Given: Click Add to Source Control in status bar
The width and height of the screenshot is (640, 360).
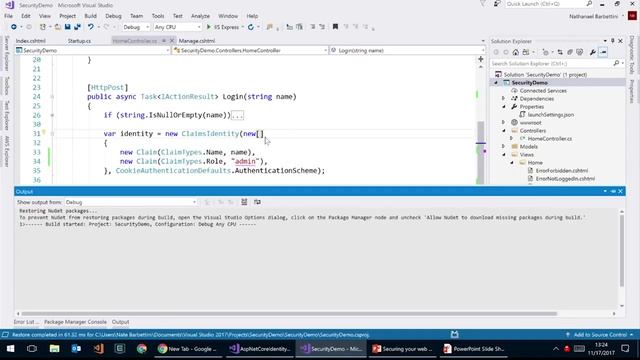Looking at the screenshot, I should click(x=600, y=335).
